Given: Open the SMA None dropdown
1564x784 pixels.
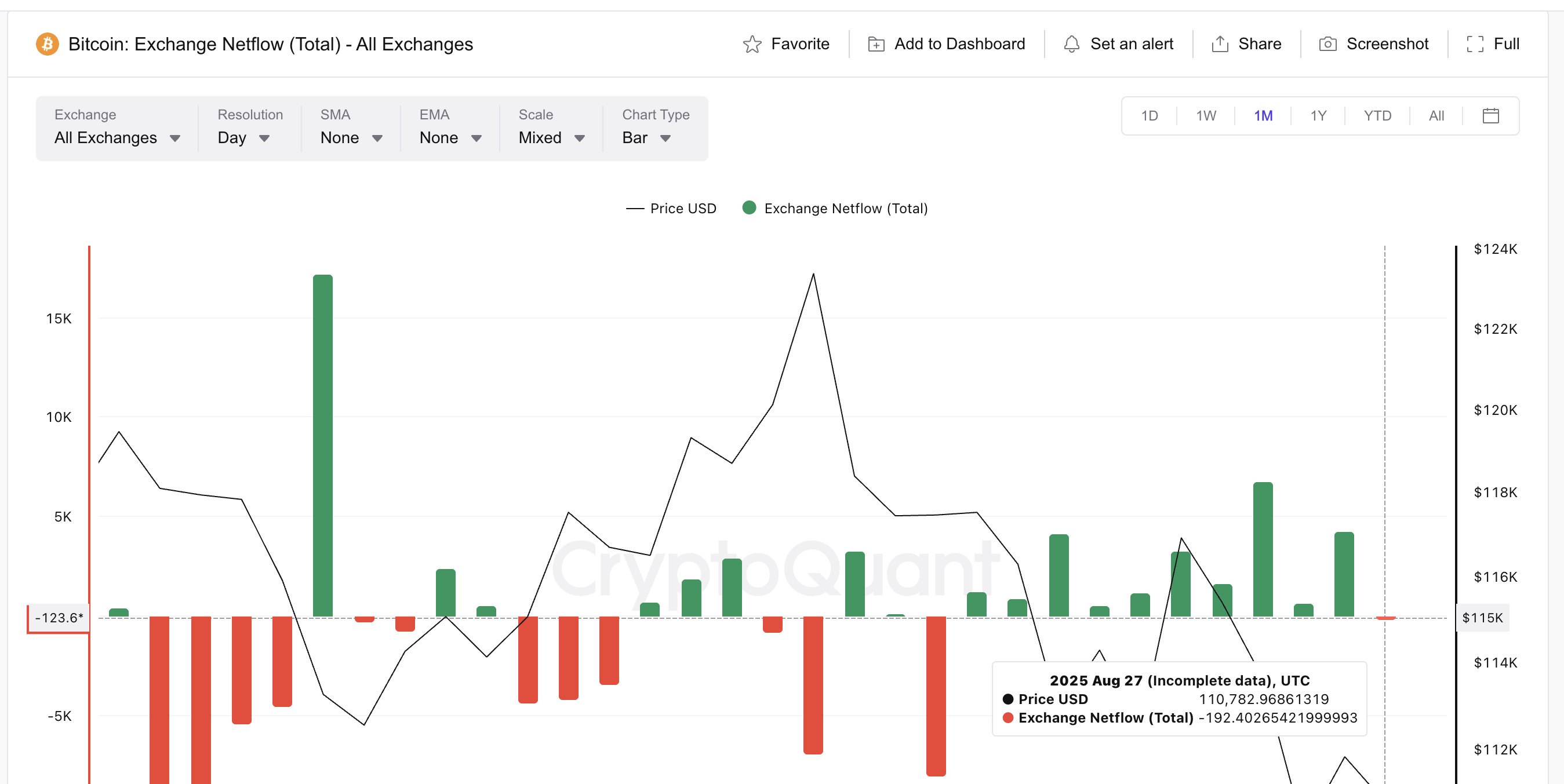Looking at the screenshot, I should (x=351, y=138).
